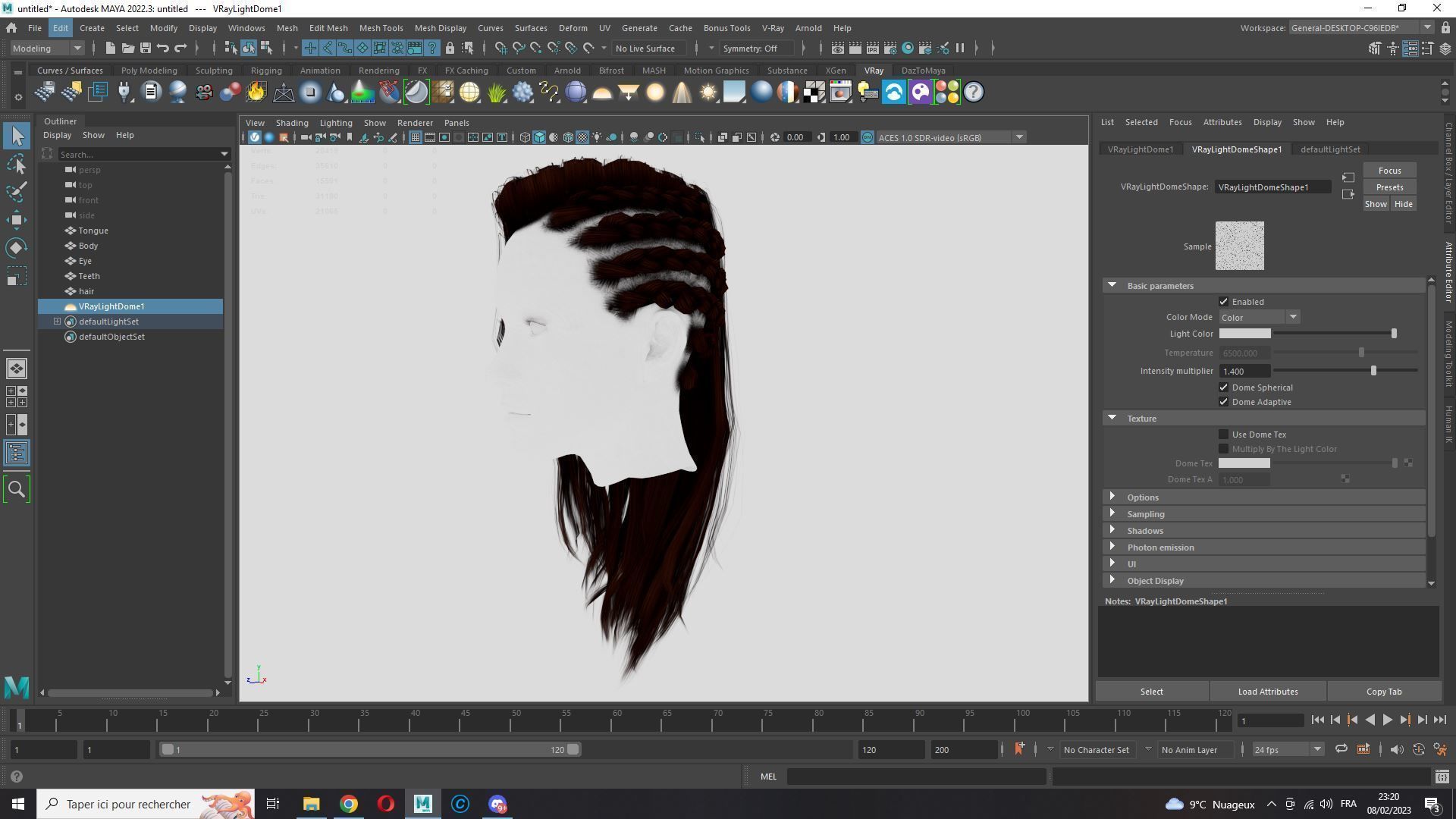Expand defaultLightSet in the Outliner

click(57, 322)
